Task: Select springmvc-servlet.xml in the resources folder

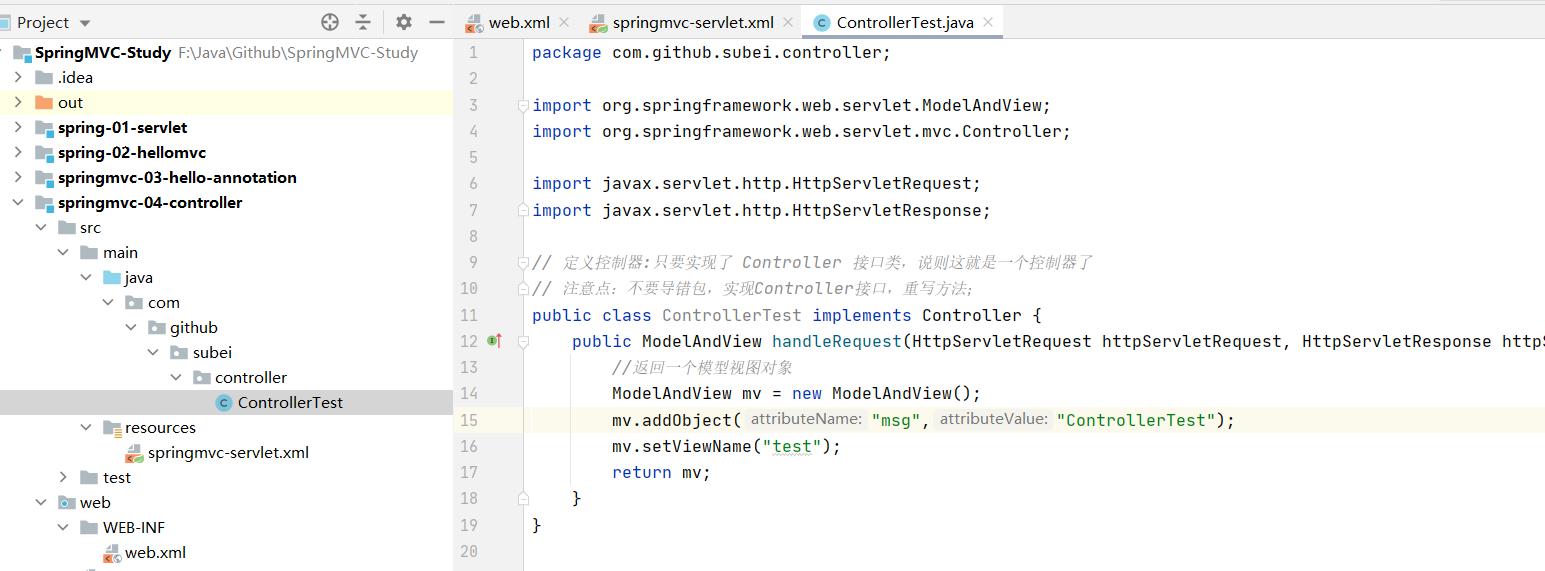Action: click(x=227, y=453)
